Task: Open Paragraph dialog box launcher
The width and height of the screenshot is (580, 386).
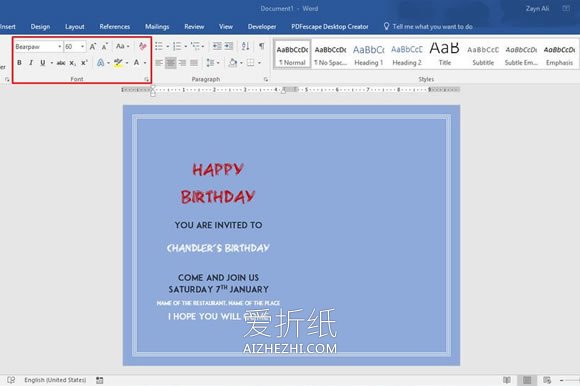Action: click(x=266, y=79)
